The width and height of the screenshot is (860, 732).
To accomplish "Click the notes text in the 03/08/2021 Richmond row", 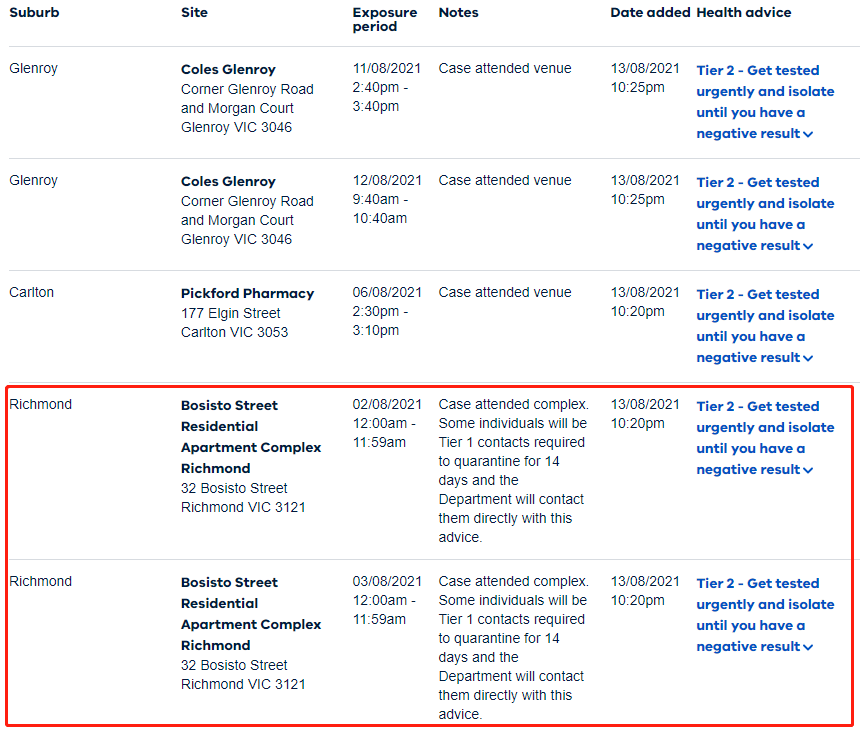I will [x=513, y=647].
